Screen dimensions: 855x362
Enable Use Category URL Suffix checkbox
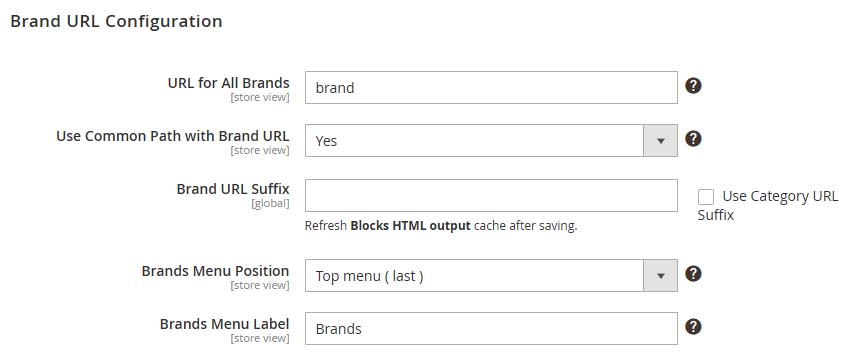coord(706,197)
